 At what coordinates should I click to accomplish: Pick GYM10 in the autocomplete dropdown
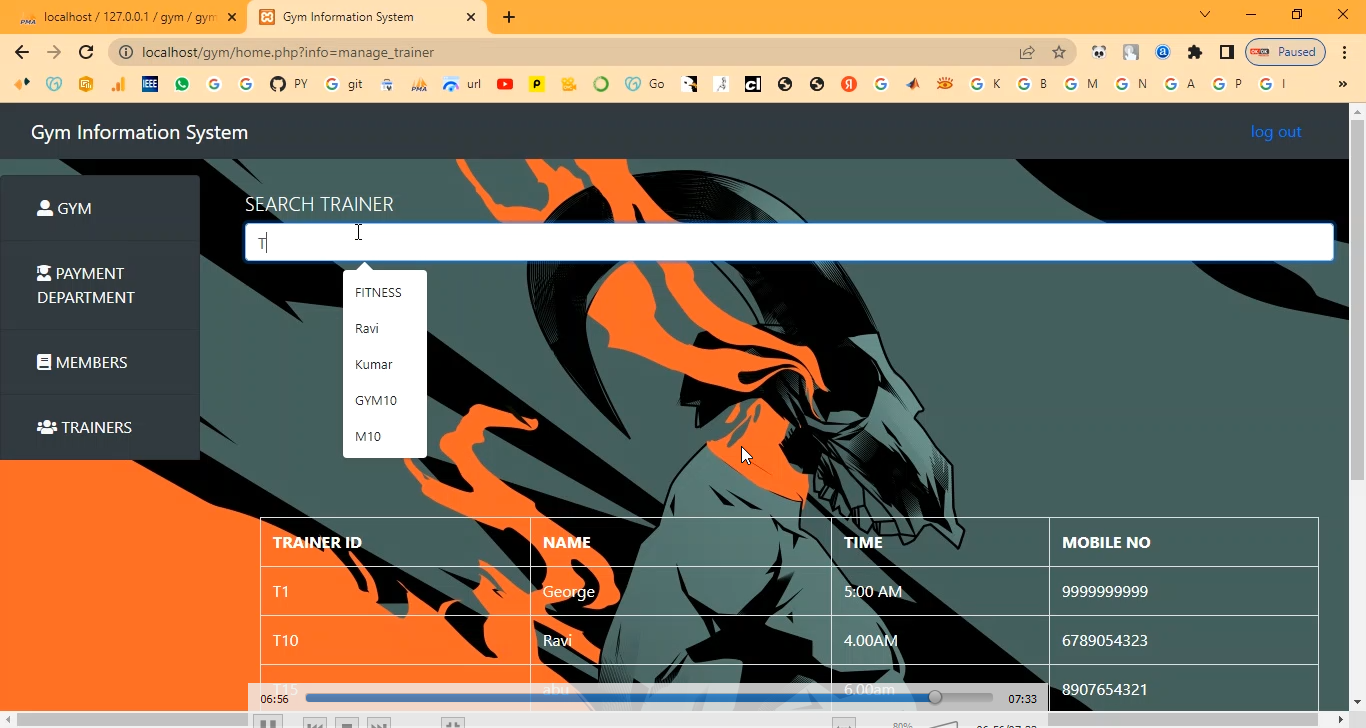376,401
